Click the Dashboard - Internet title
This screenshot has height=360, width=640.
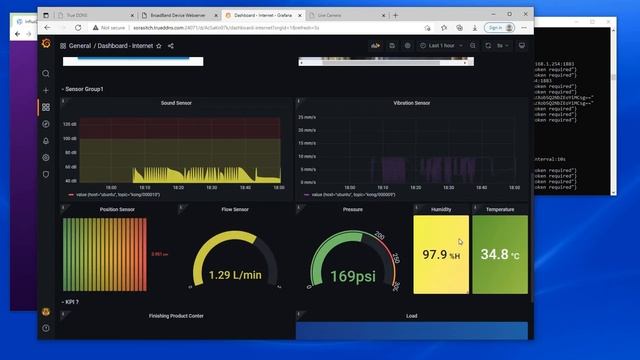point(125,46)
